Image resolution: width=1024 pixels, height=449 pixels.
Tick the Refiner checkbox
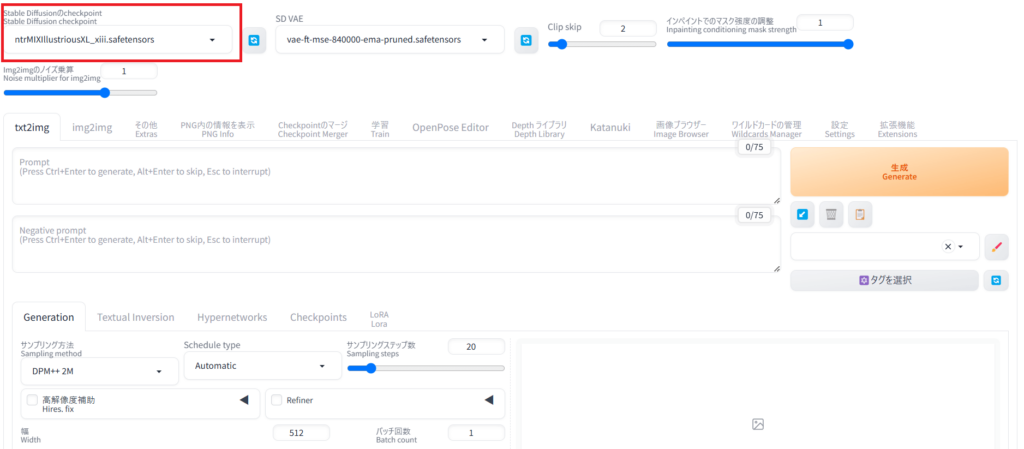click(277, 400)
